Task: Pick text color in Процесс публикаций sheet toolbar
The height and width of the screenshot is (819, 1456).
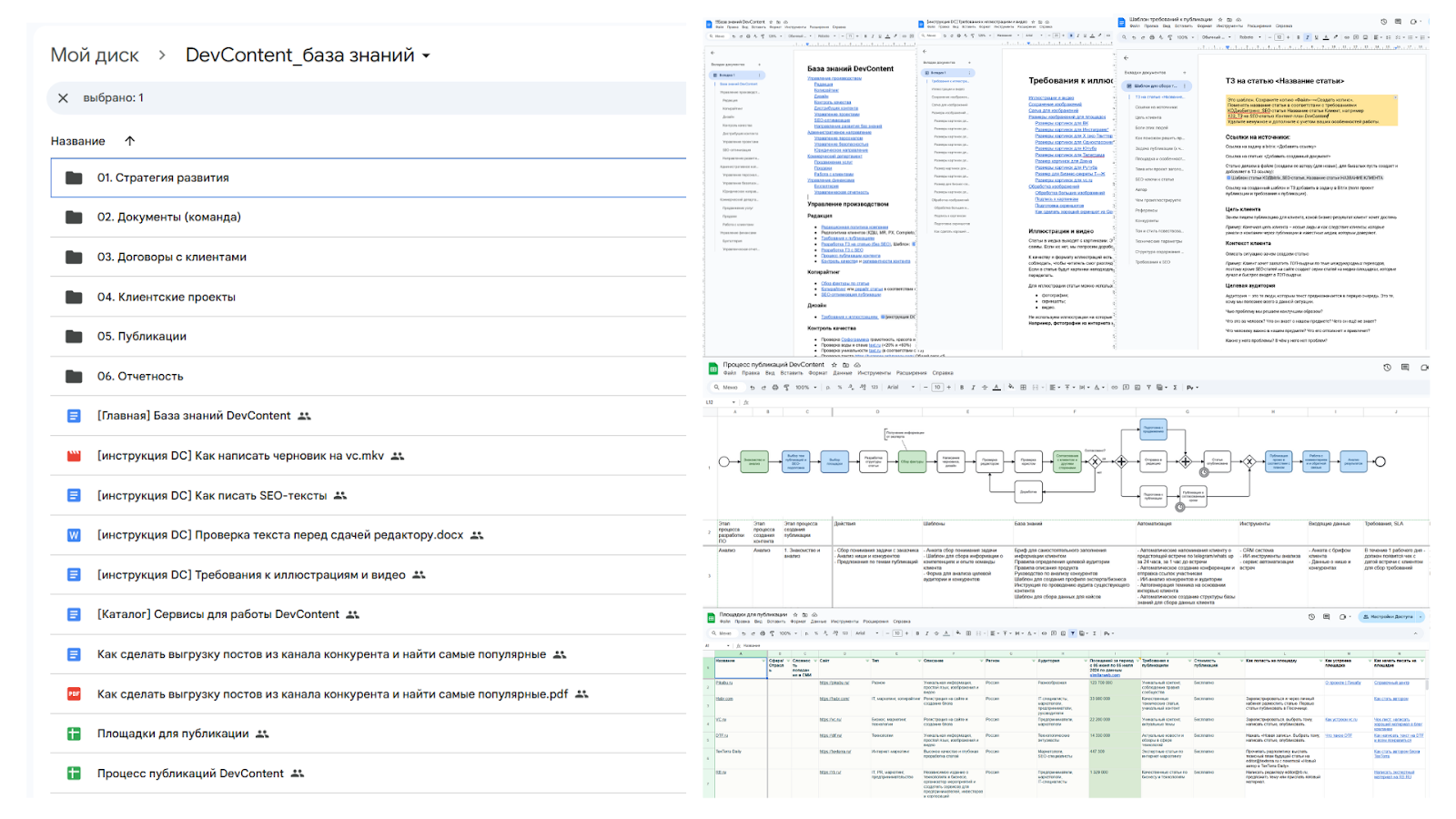Action: pyautogui.click(x=996, y=388)
